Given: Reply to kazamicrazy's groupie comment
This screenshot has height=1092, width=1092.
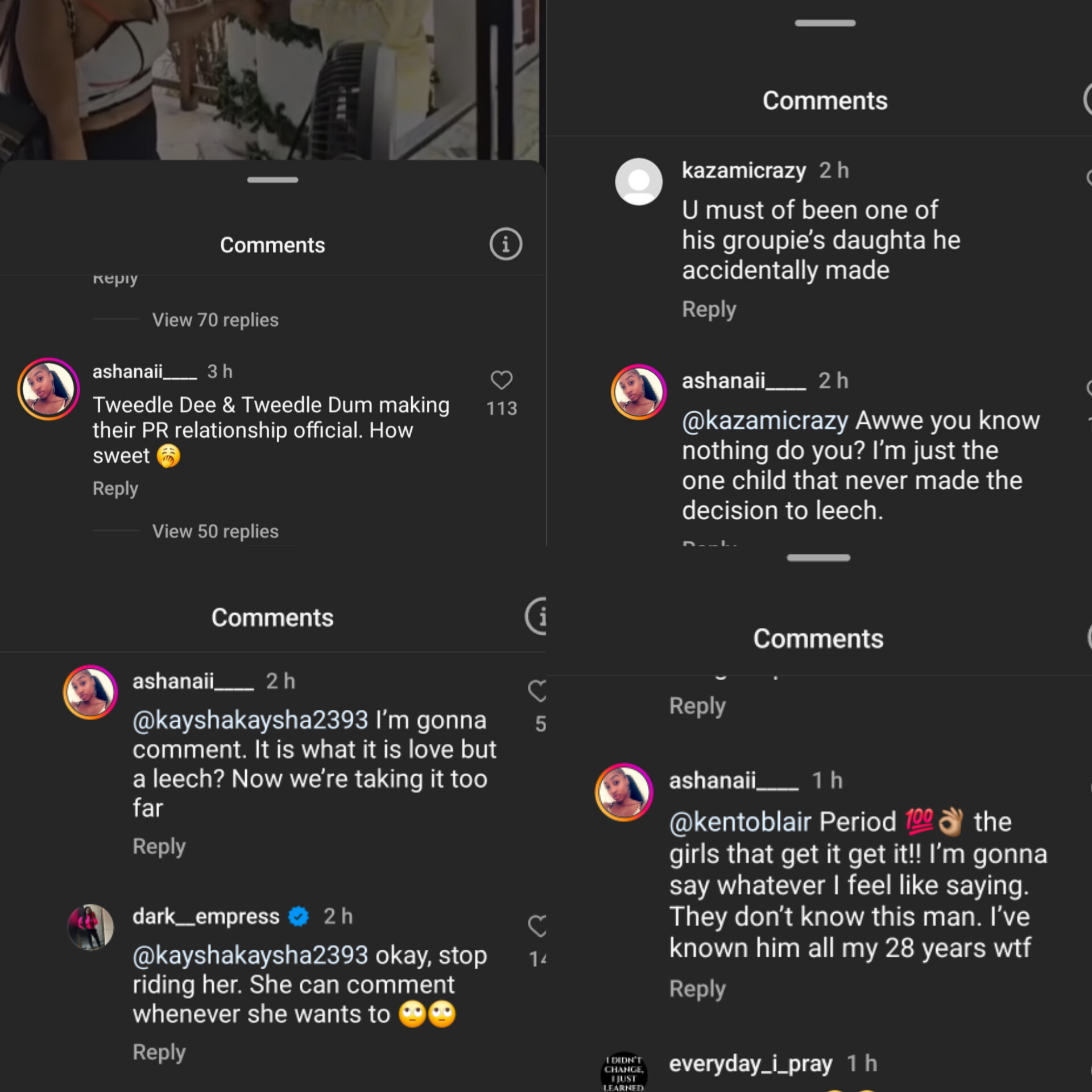Looking at the screenshot, I should 709,309.
